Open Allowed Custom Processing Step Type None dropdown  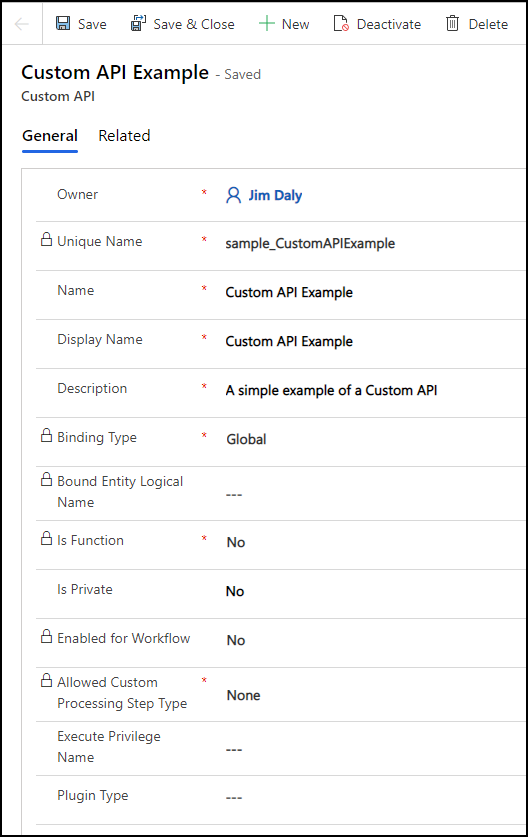243,696
